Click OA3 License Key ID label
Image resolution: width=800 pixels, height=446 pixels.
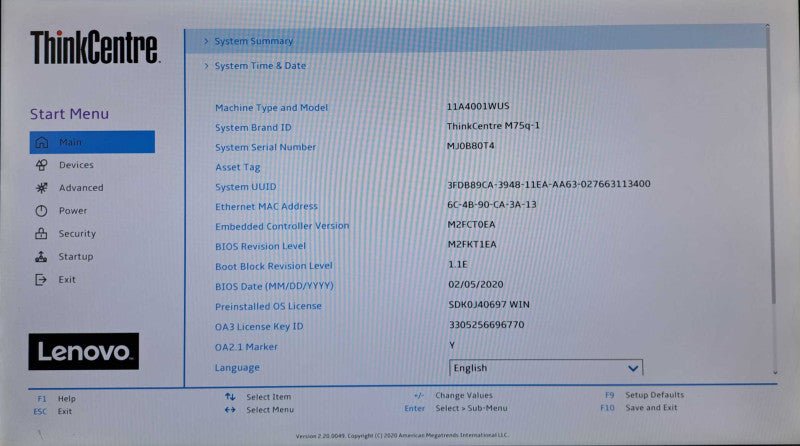pos(259,327)
